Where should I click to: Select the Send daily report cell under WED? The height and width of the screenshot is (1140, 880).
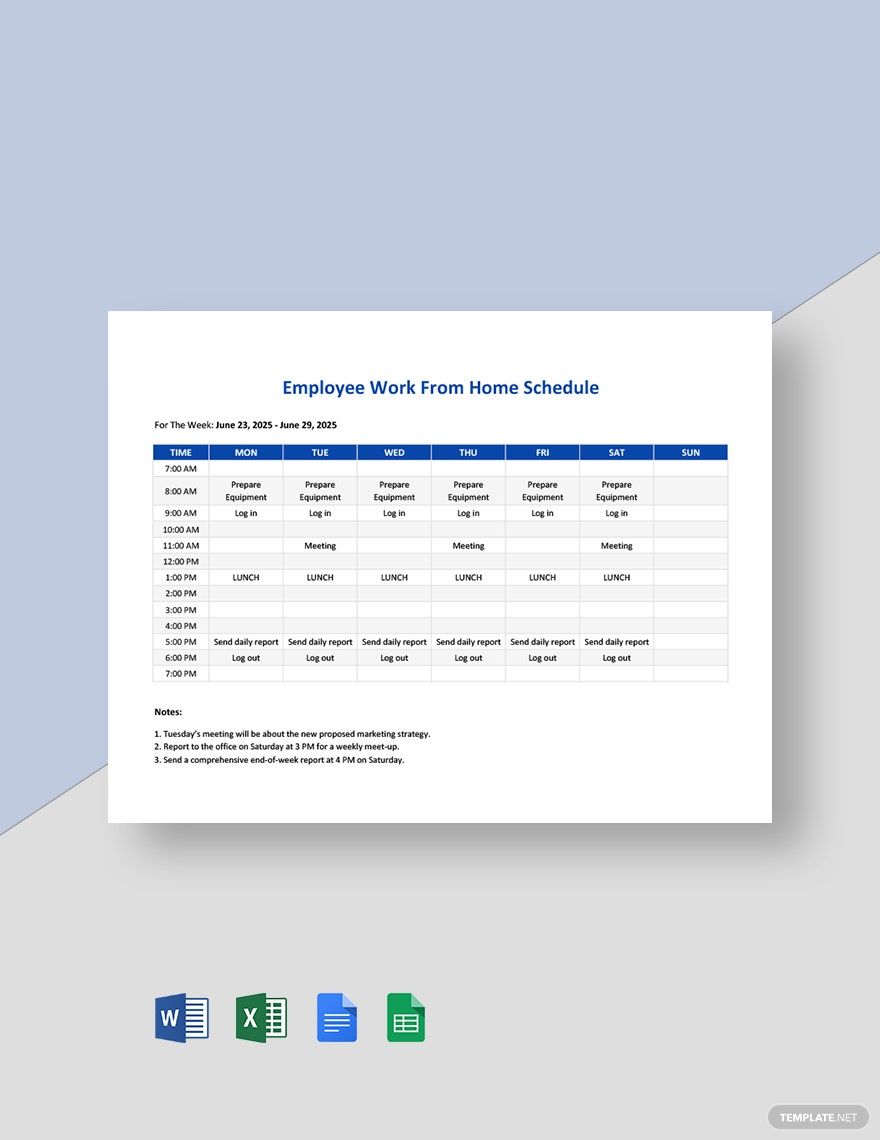click(x=393, y=641)
